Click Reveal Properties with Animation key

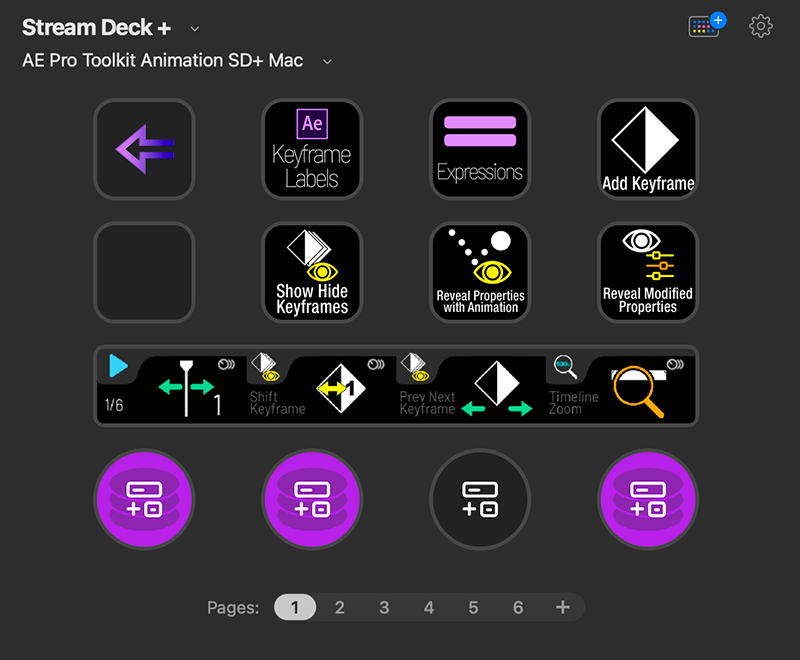click(480, 272)
